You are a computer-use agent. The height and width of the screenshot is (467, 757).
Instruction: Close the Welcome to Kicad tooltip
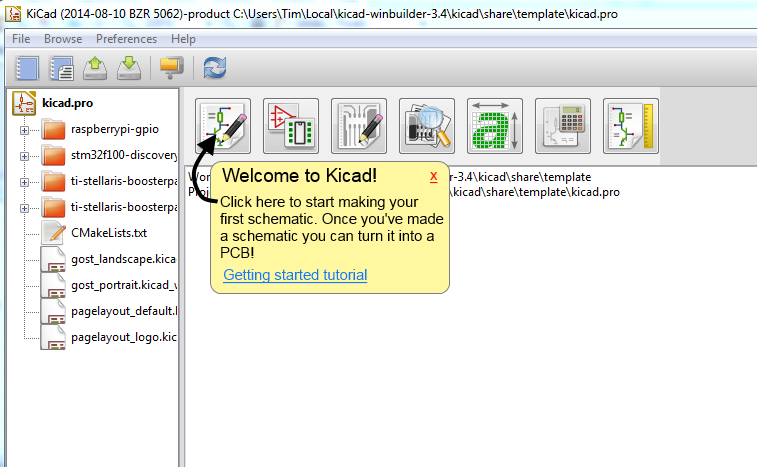pyautogui.click(x=434, y=177)
